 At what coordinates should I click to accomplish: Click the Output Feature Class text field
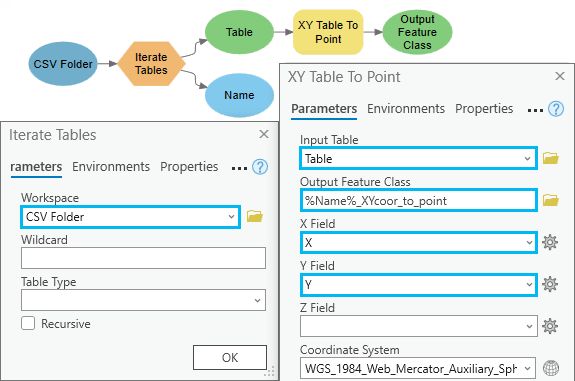[418, 200]
